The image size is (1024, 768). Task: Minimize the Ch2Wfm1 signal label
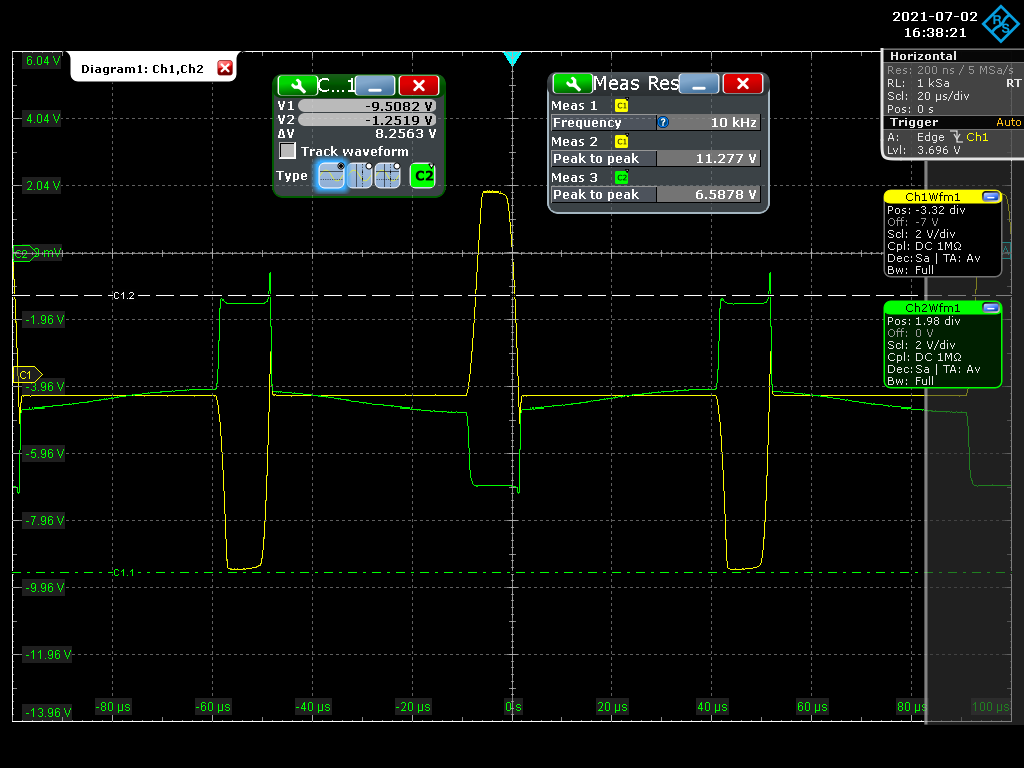(x=990, y=308)
